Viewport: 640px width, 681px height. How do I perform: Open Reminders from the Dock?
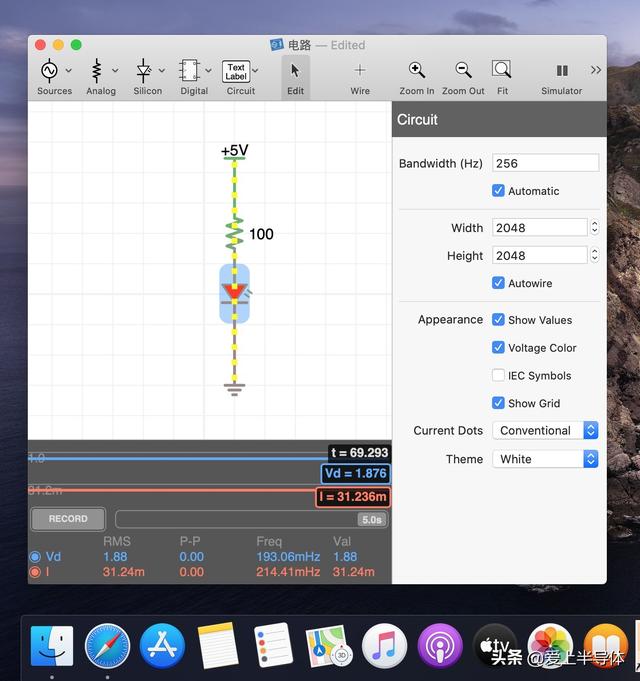pos(273,646)
